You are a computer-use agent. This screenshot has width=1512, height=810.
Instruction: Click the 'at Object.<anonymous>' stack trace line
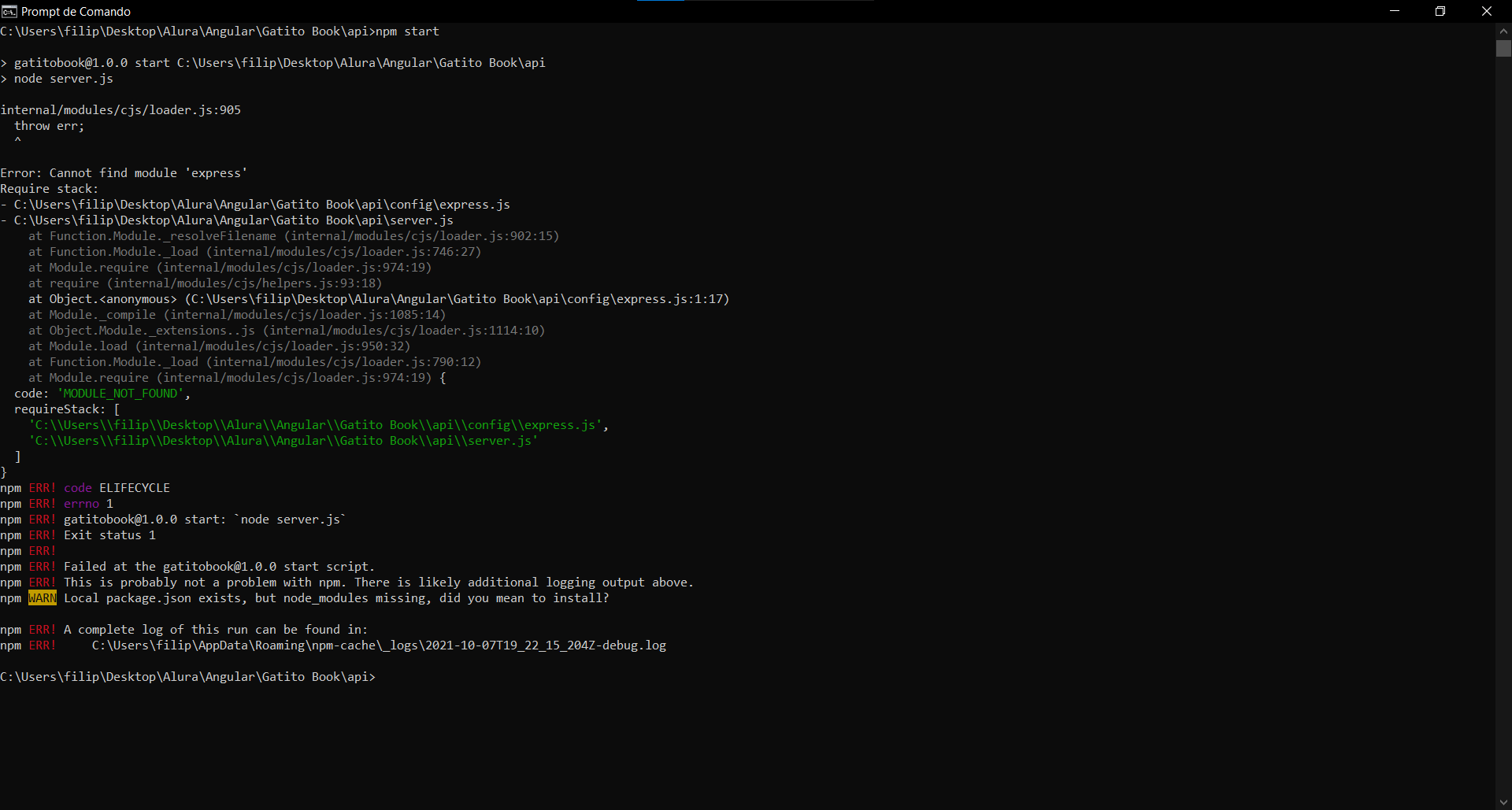(x=379, y=299)
